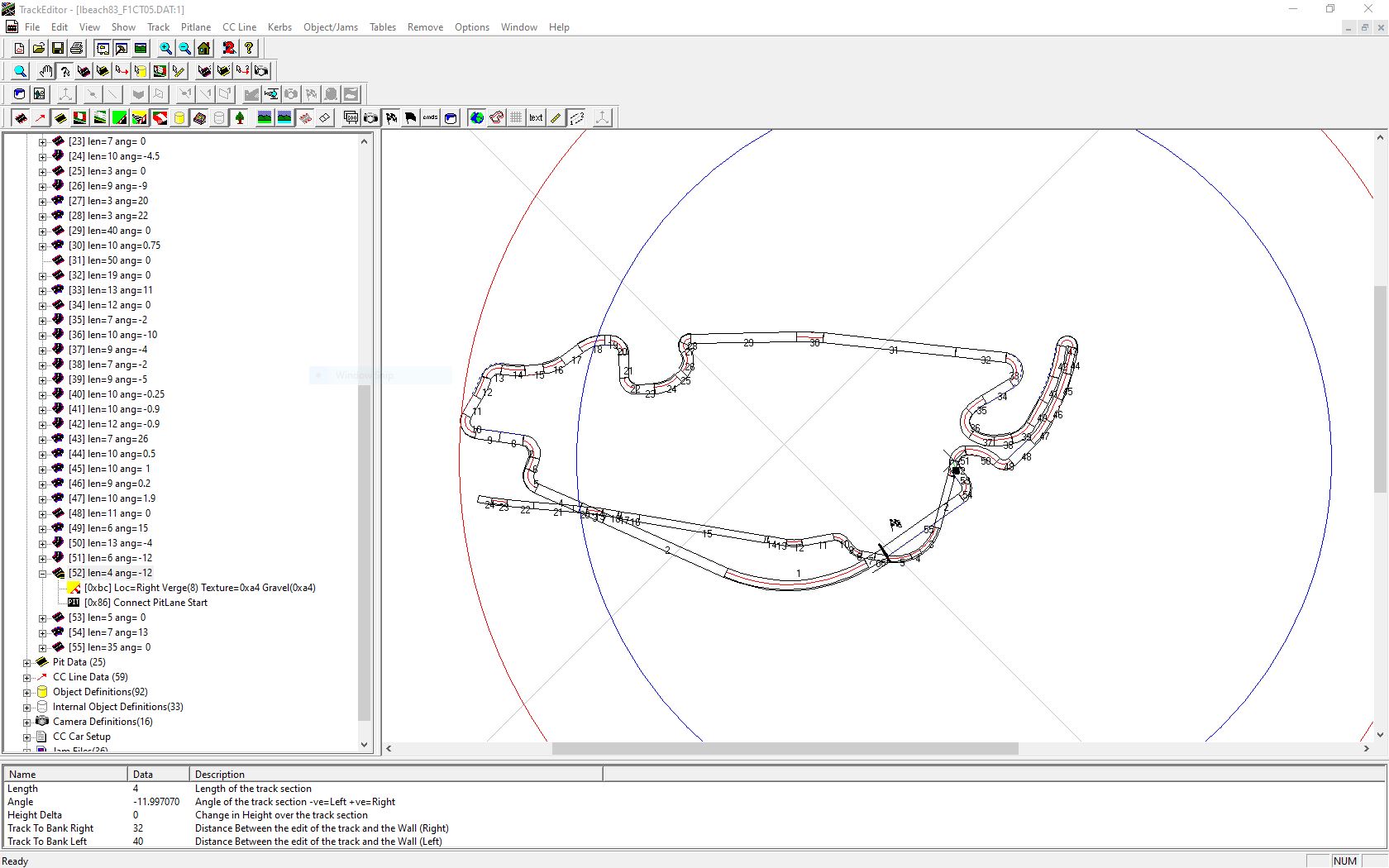This screenshot has width=1389, height=868.
Task: Toggle the green tree scenery display button
Action: point(240,118)
